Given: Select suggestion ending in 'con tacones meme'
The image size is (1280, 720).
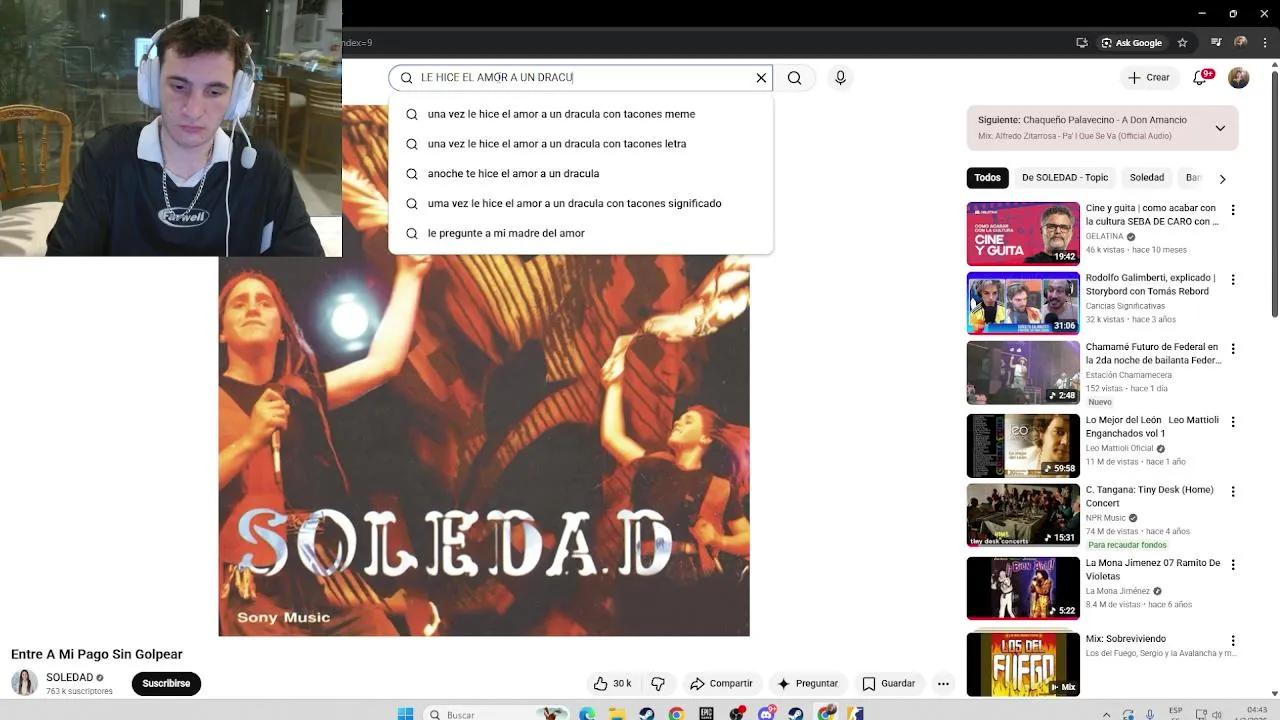Looking at the screenshot, I should coord(580,114).
